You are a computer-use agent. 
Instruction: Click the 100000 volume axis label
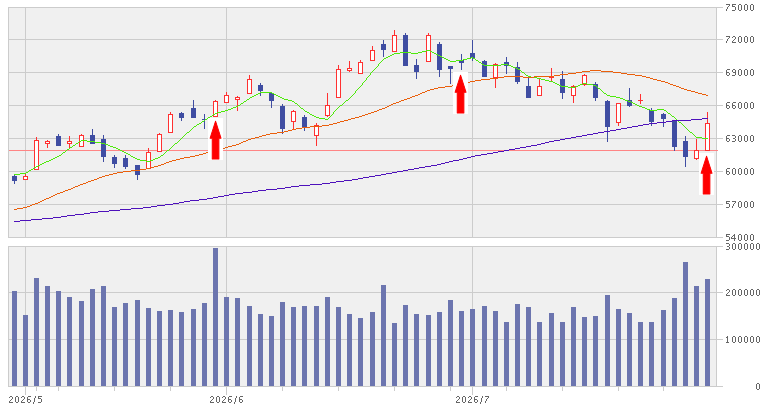tap(743, 340)
